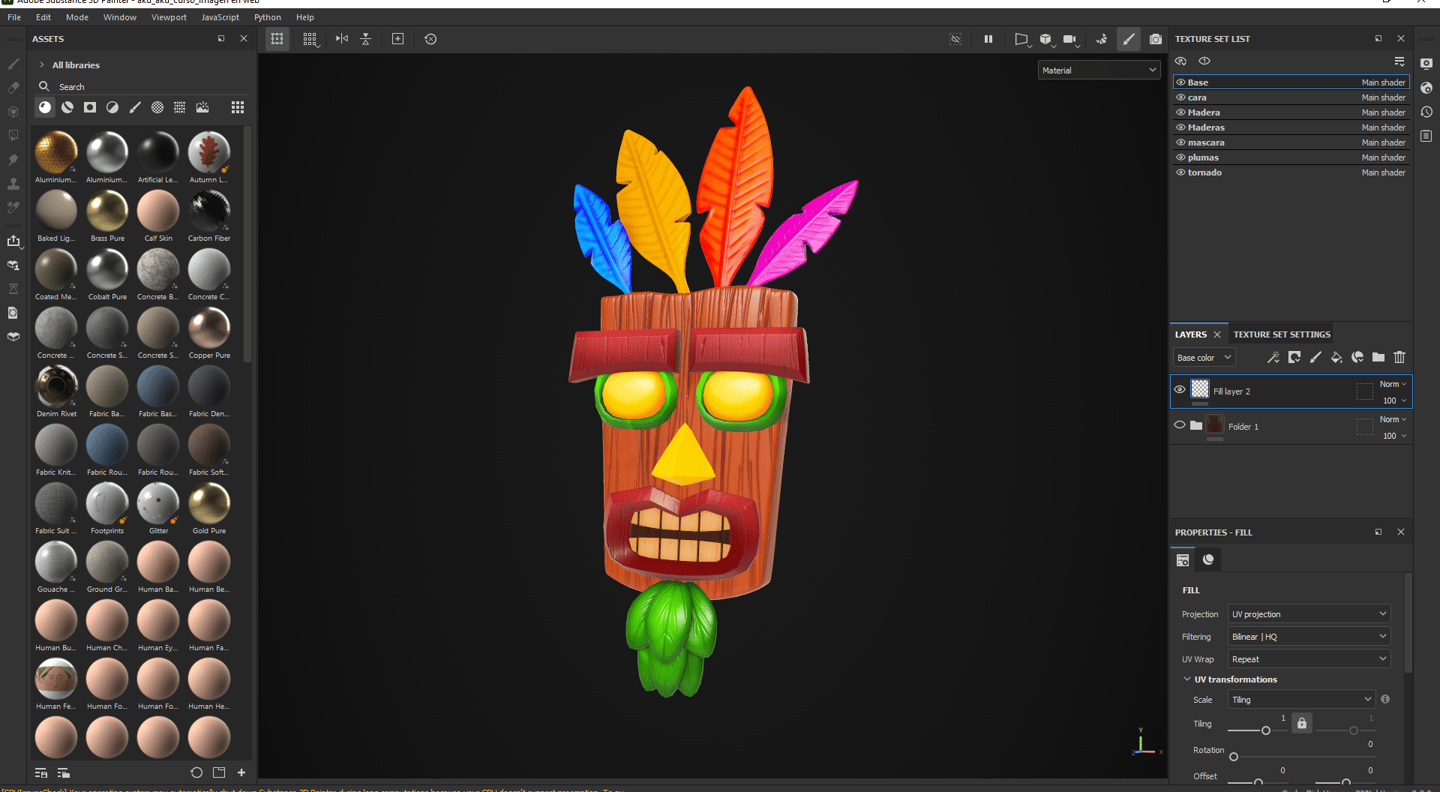
Task: Filter assets by textures category
Action: (180, 107)
